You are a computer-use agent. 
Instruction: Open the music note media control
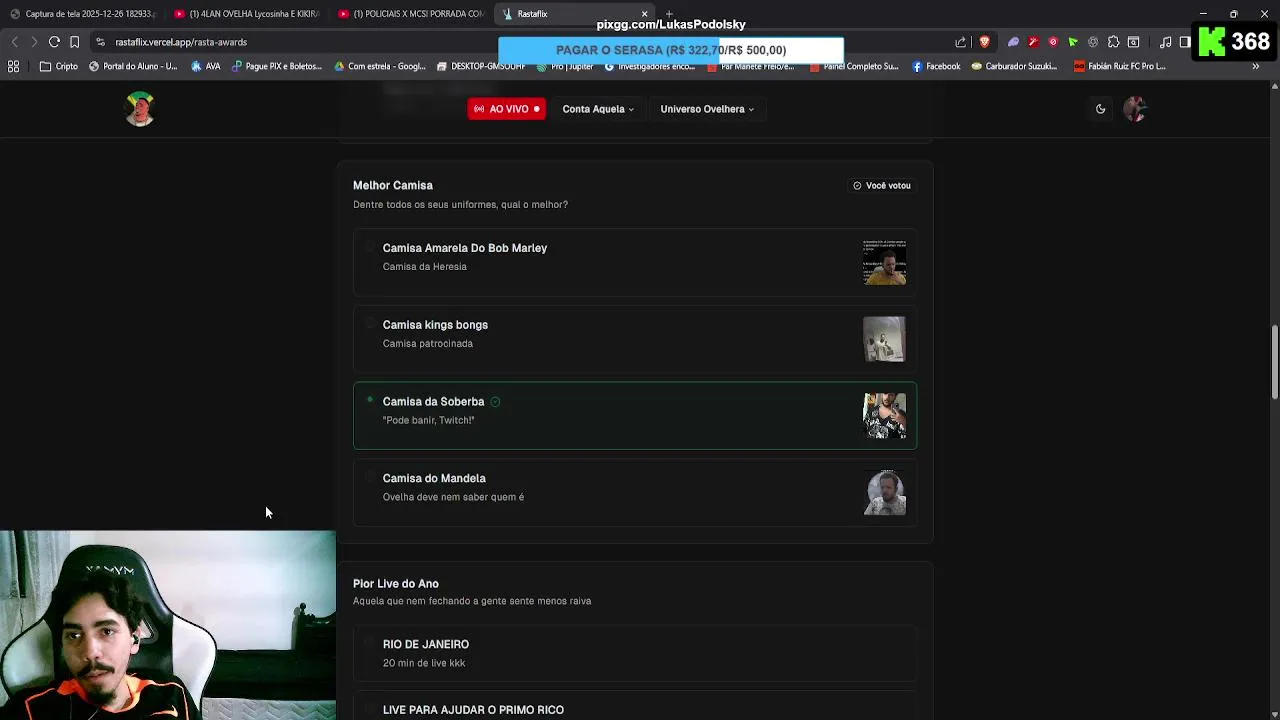point(1165,42)
